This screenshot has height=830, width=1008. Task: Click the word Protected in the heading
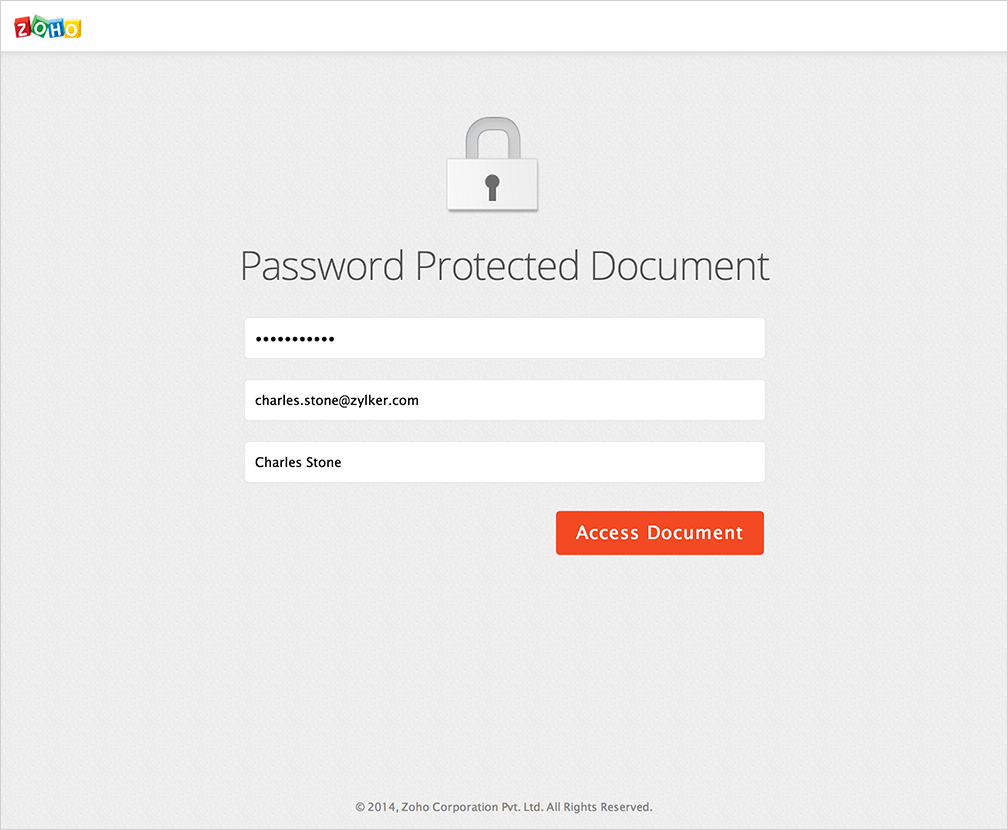tap(497, 267)
